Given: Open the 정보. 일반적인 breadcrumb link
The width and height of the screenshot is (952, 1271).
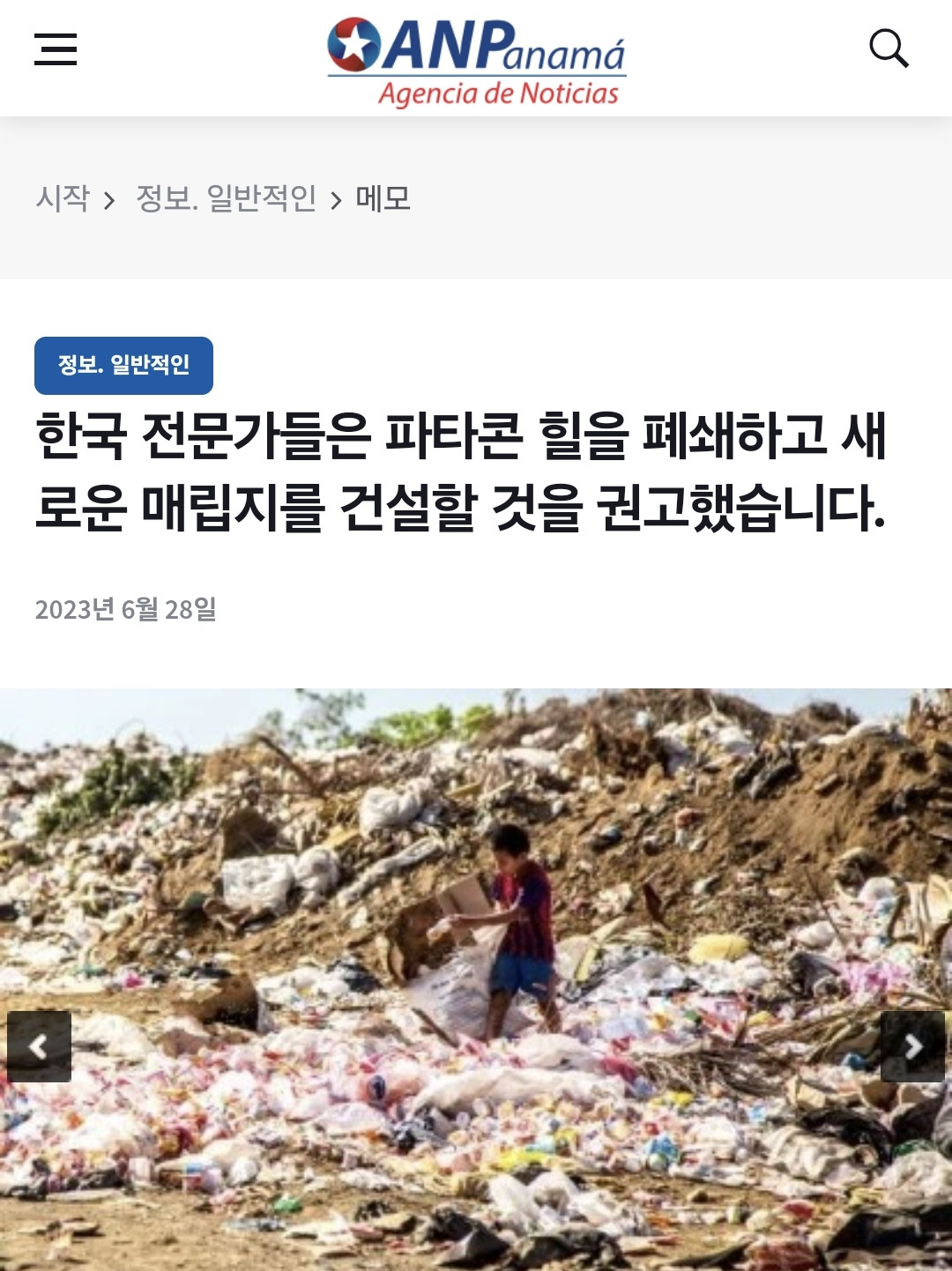Looking at the screenshot, I should pos(226,198).
